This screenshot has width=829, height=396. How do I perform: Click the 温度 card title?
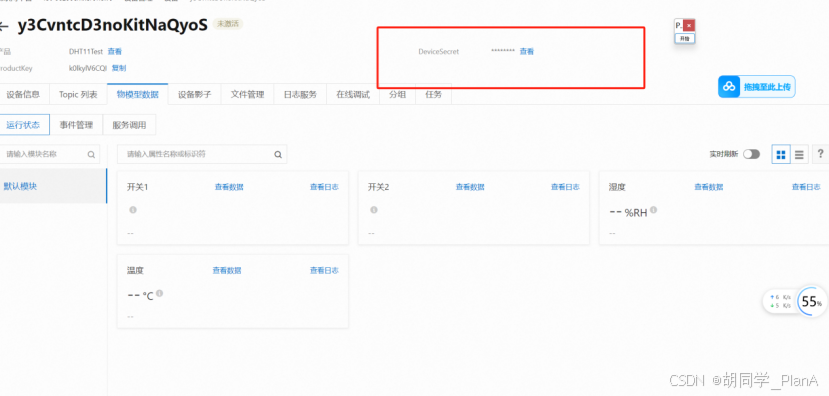(135, 270)
